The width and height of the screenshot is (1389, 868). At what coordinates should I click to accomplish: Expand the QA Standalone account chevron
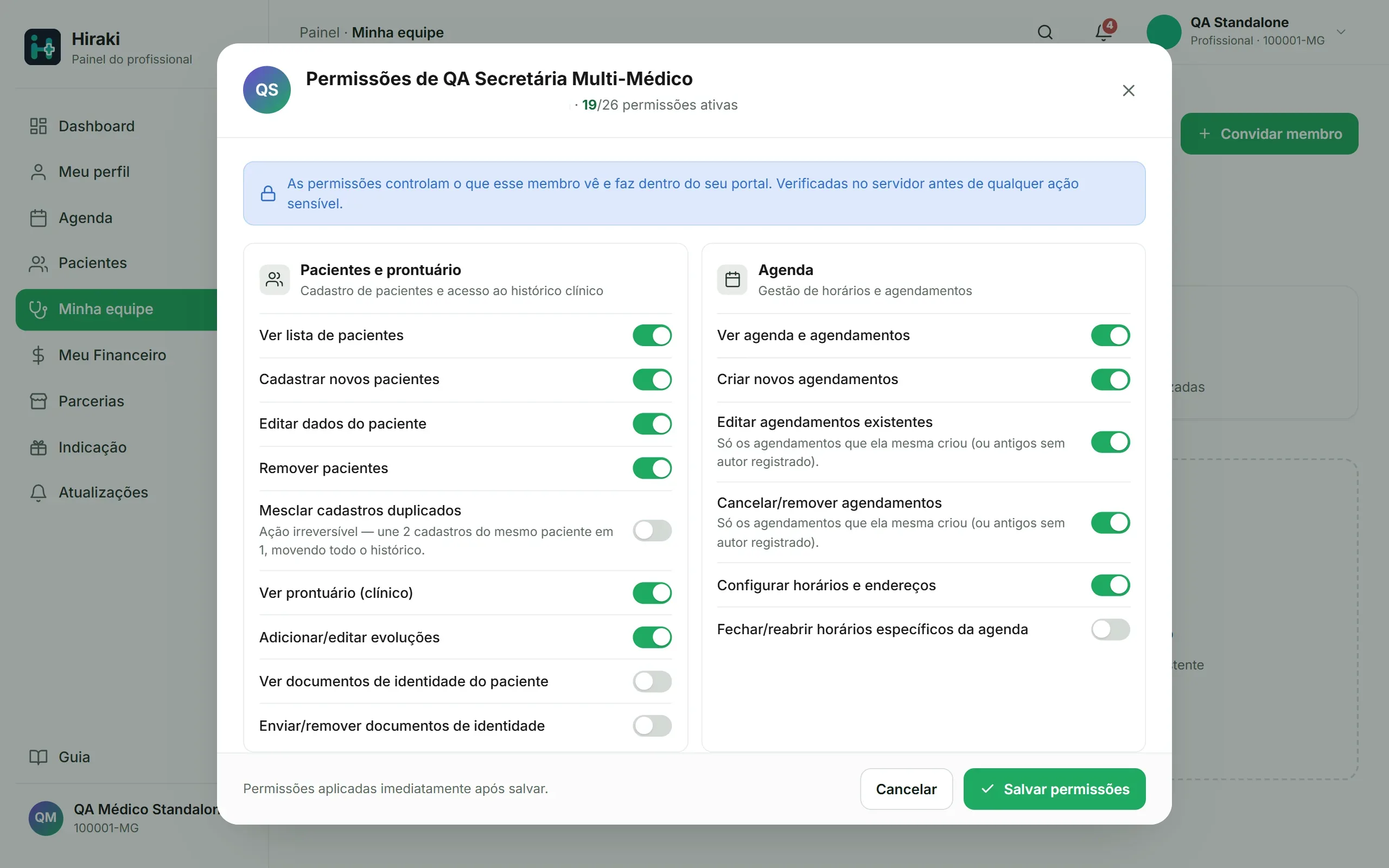click(x=1341, y=32)
